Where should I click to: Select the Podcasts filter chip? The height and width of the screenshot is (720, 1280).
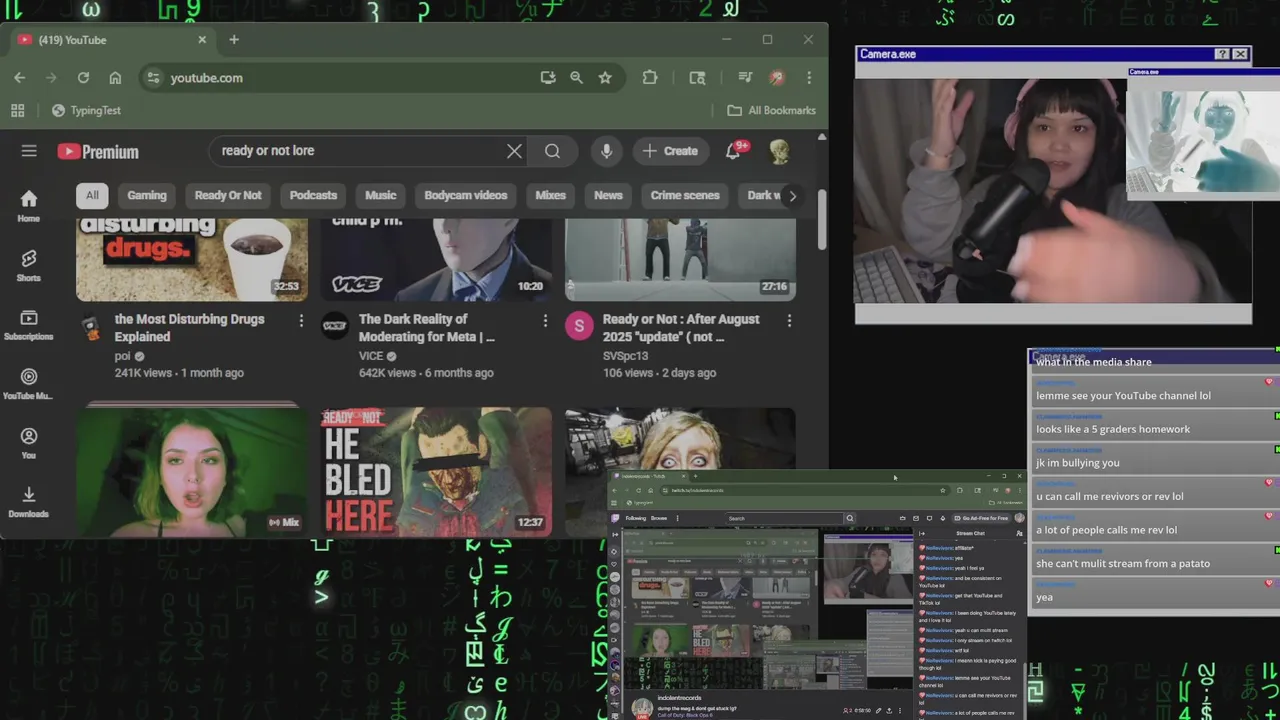313,195
